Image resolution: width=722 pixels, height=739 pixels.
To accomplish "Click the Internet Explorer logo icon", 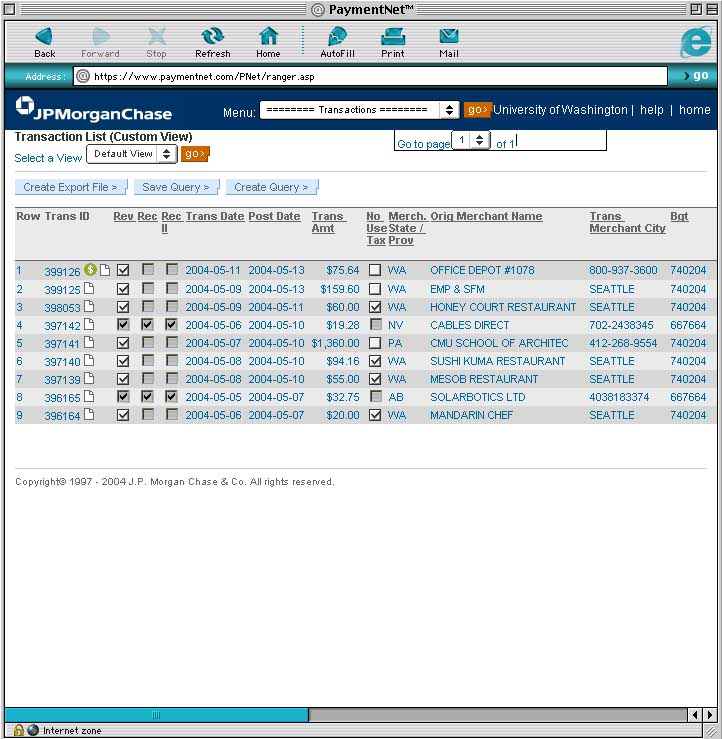I will click(x=696, y=41).
